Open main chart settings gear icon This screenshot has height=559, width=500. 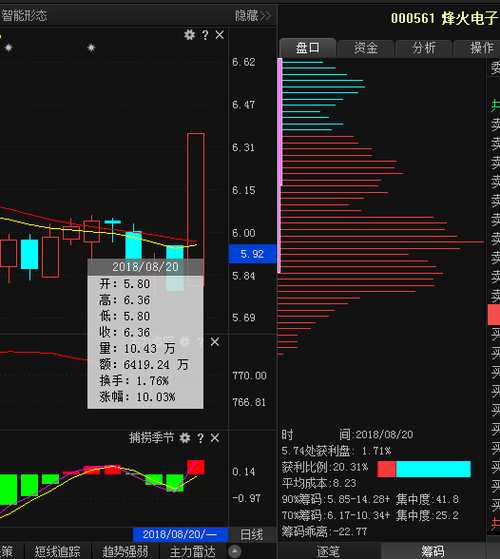pos(189,35)
